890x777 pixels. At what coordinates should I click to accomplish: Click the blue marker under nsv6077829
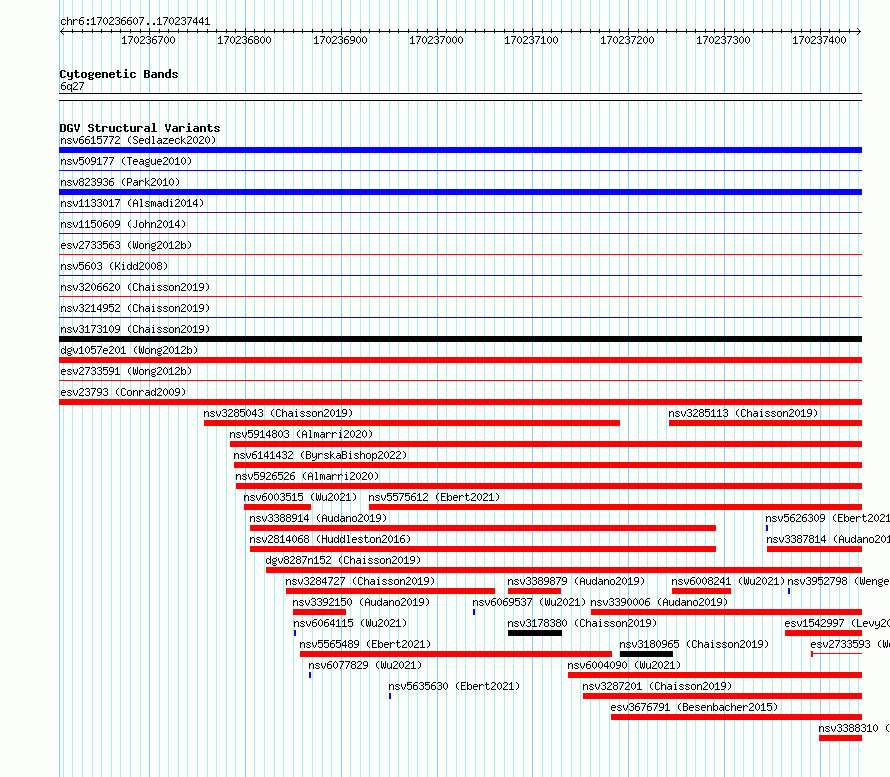[310, 675]
